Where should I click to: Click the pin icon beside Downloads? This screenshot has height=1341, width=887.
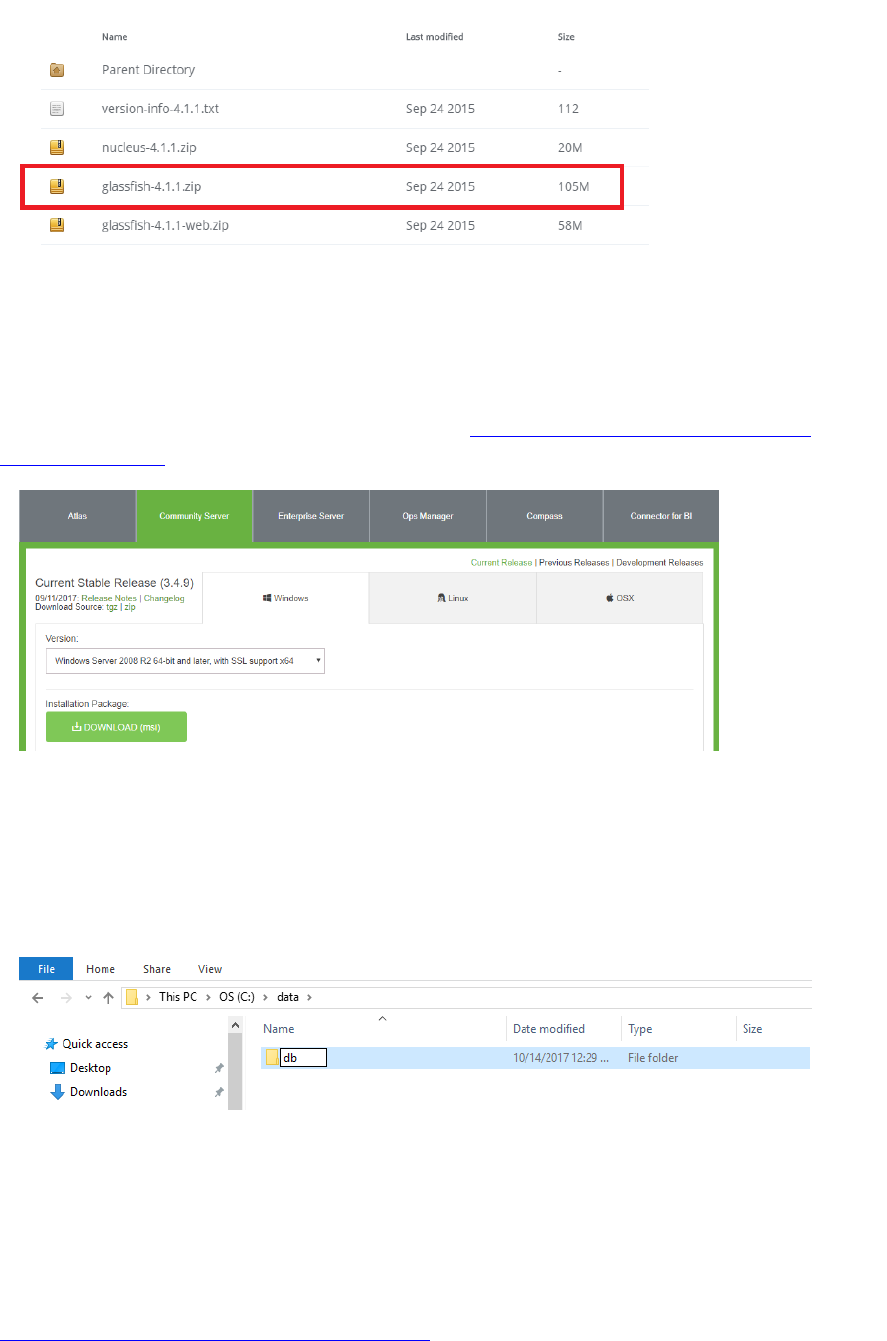[219, 1092]
